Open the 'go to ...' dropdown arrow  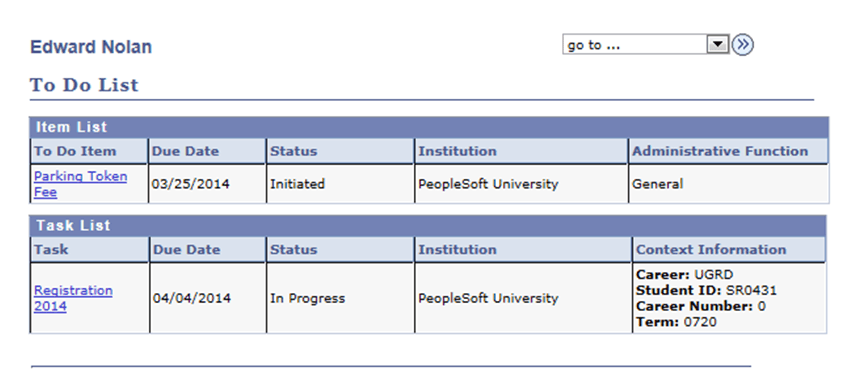717,45
